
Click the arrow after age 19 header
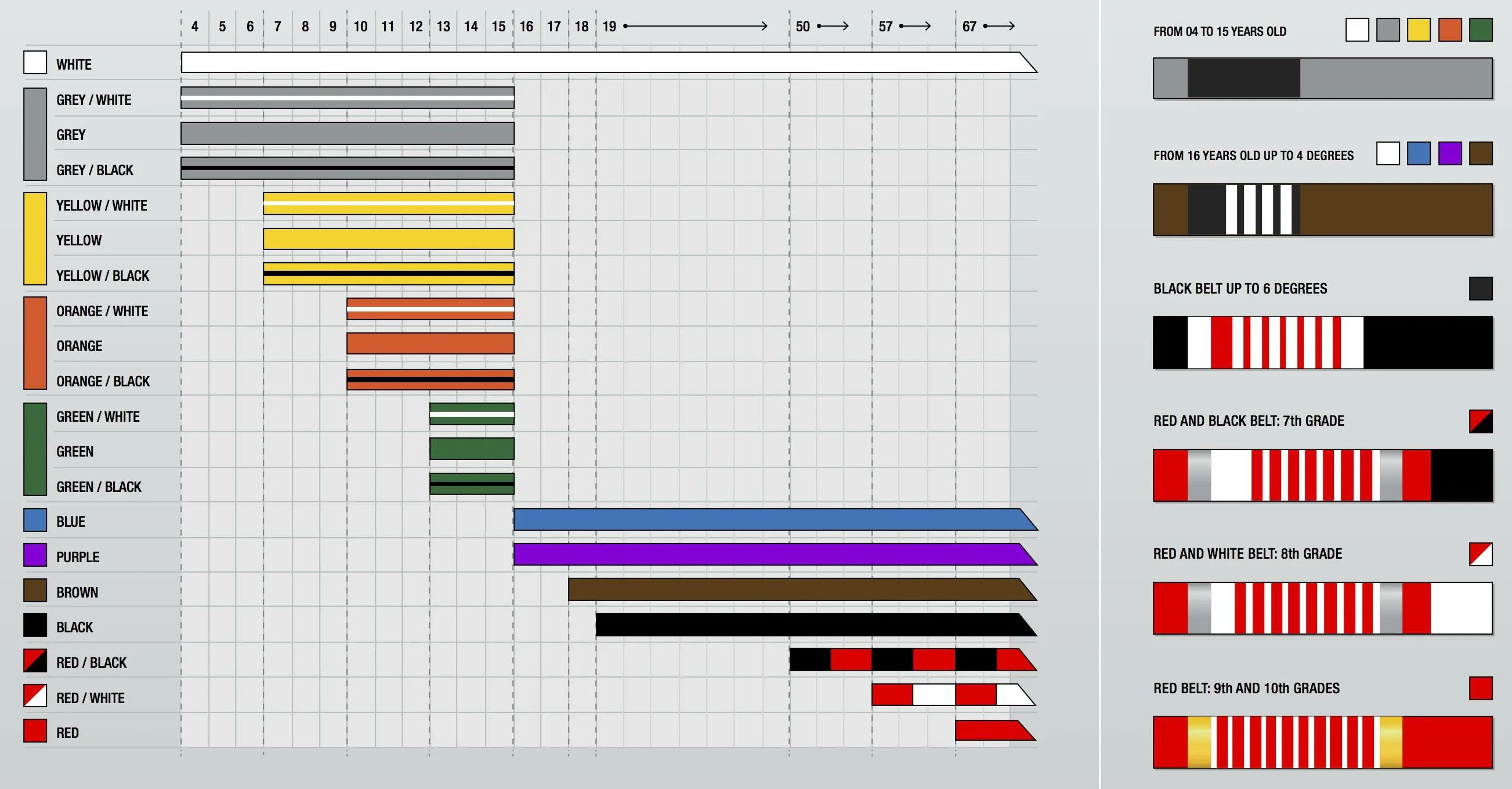(x=696, y=26)
